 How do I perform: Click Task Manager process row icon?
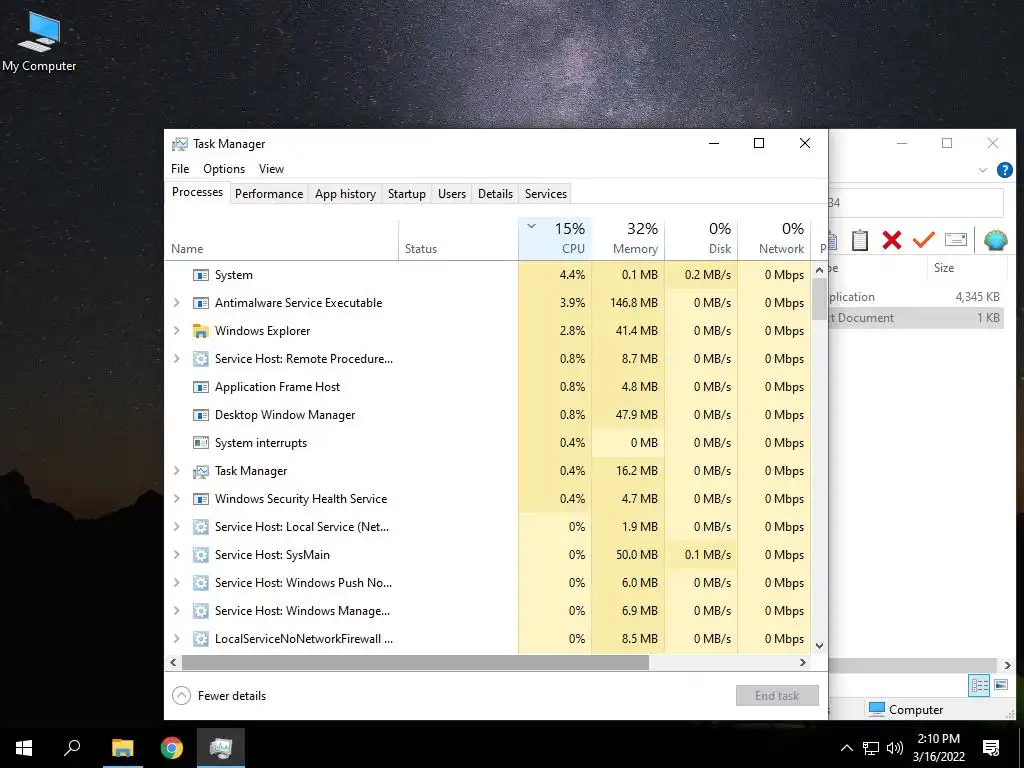(x=200, y=471)
